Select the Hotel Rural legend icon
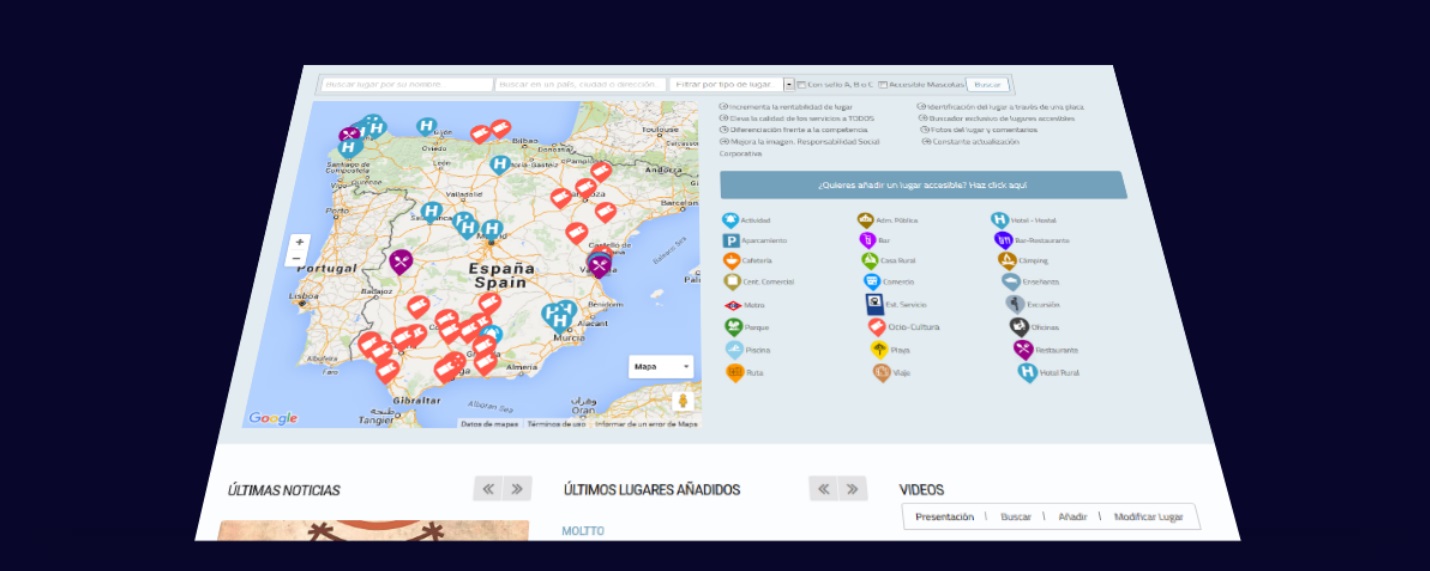The height and width of the screenshot is (571, 1430). [x=1027, y=372]
